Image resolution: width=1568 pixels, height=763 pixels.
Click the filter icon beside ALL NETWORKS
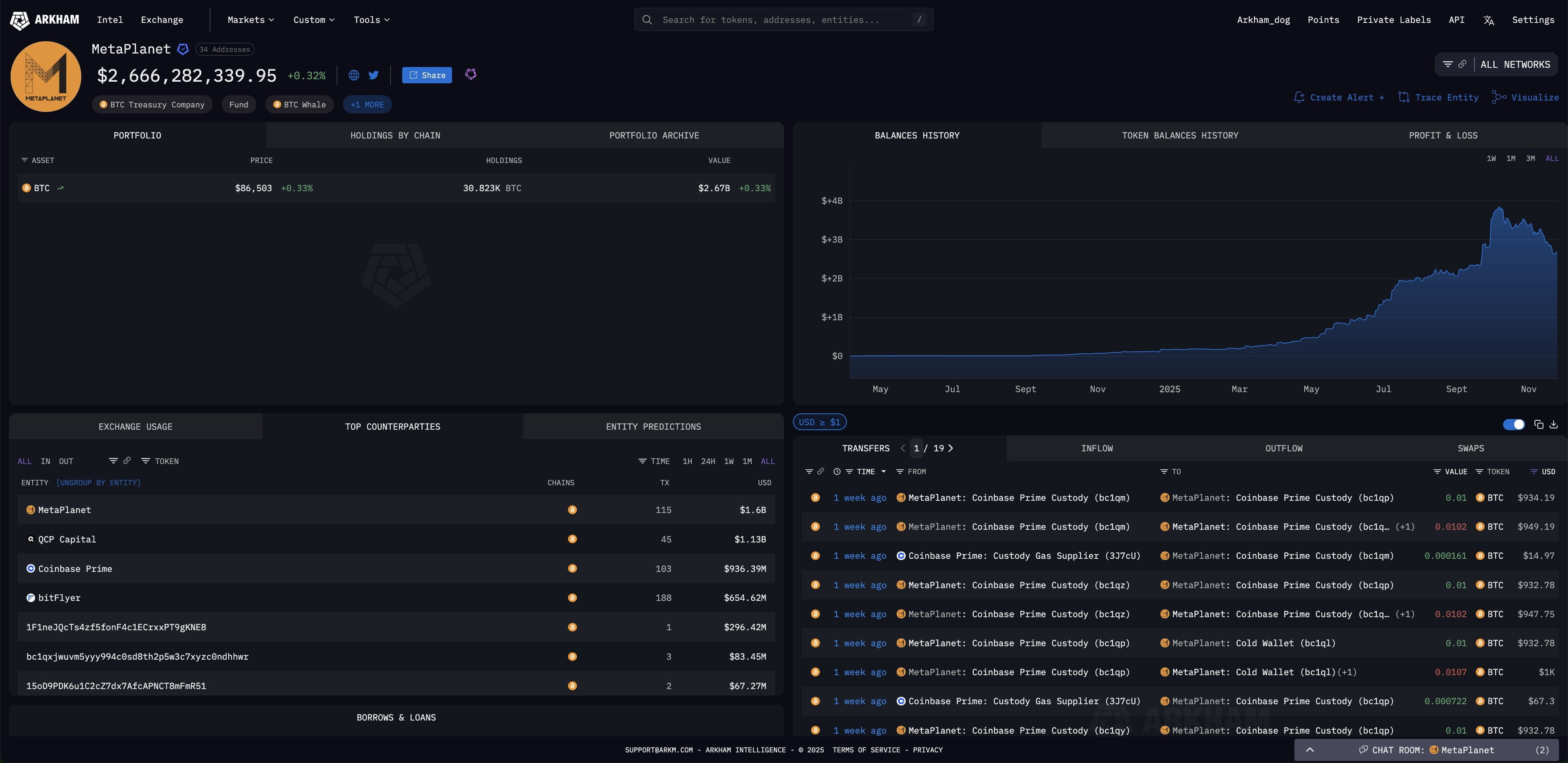(x=1448, y=65)
